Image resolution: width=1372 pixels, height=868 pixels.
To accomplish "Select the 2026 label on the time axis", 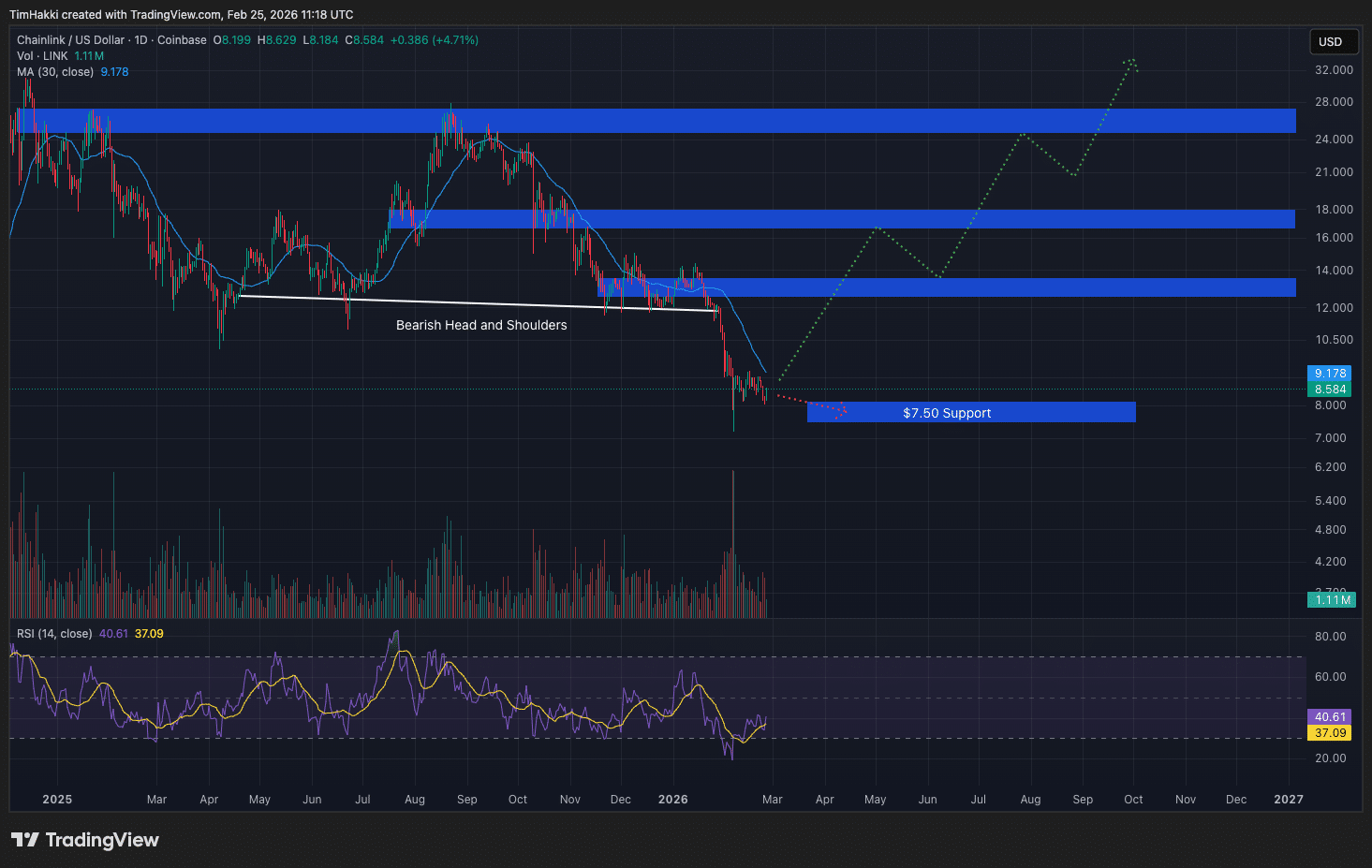I will point(672,800).
